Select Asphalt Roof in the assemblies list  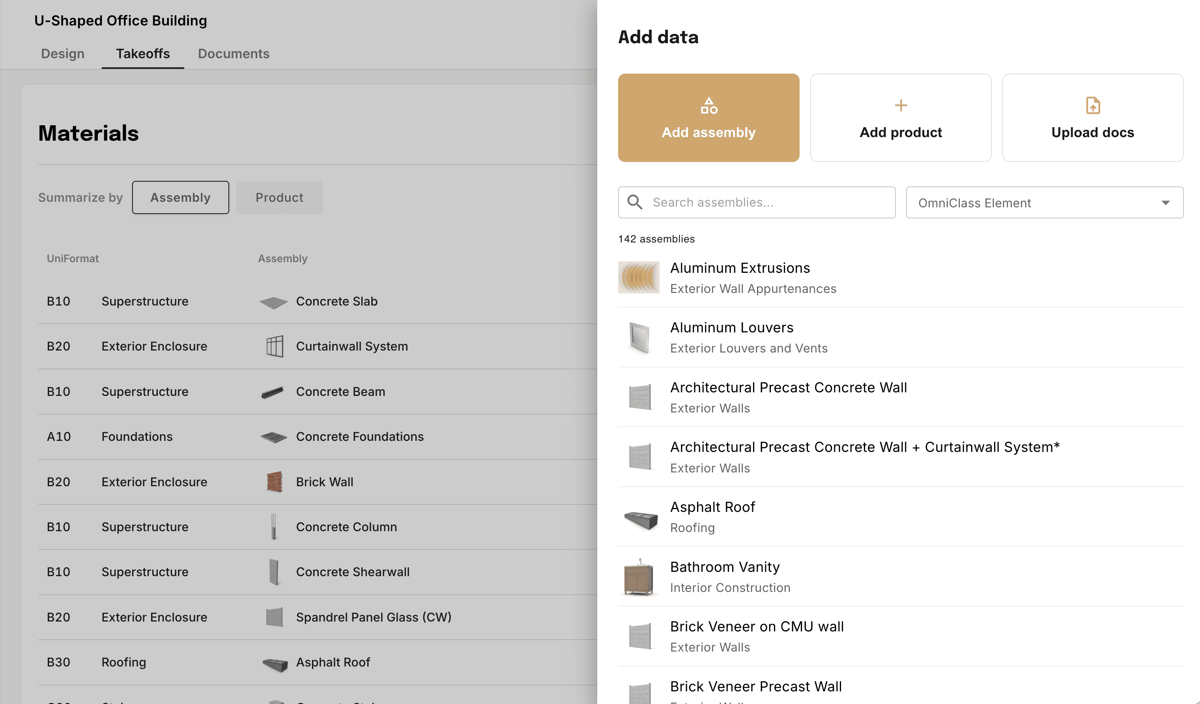[900, 517]
